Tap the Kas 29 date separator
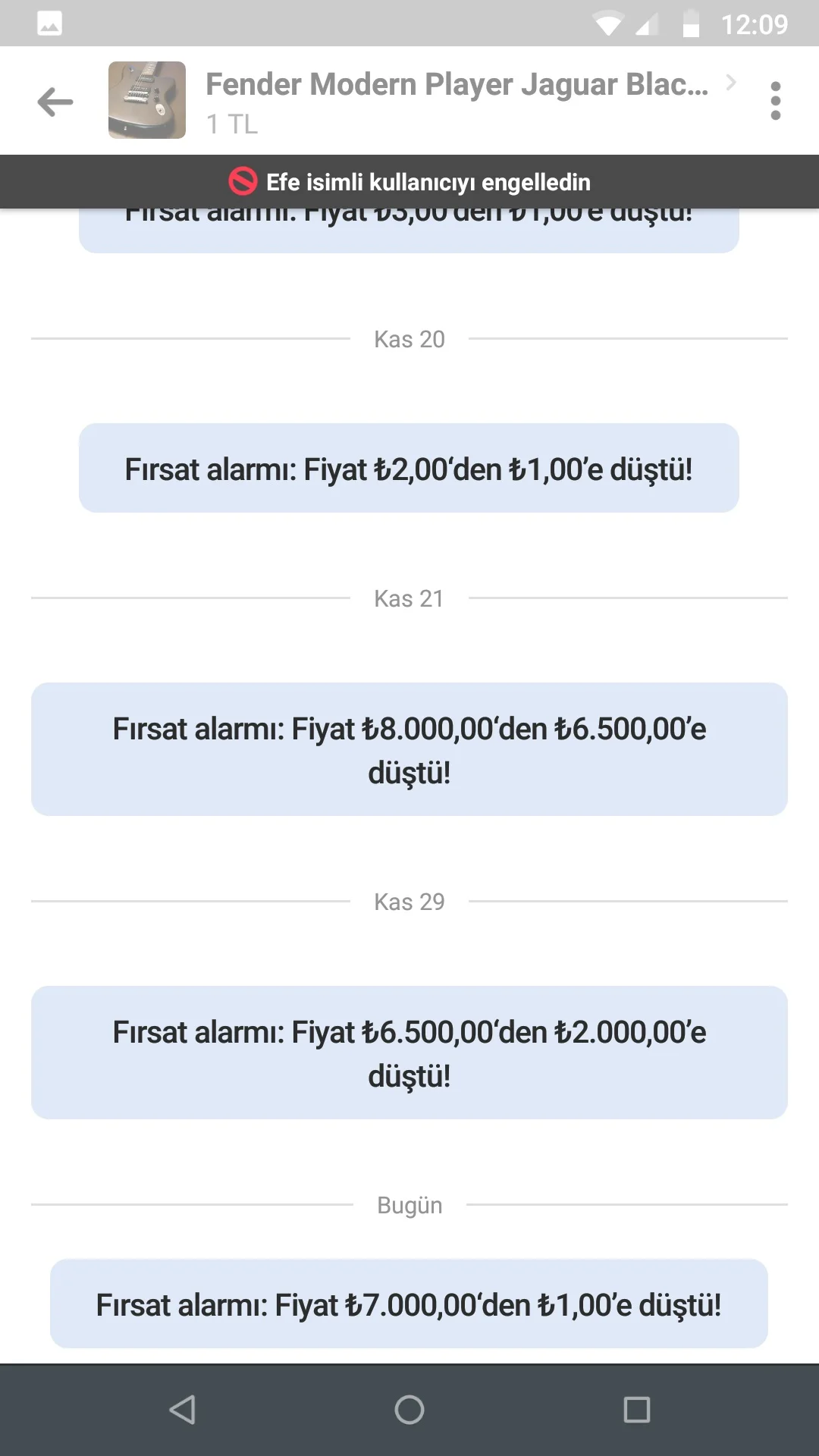 tap(409, 902)
